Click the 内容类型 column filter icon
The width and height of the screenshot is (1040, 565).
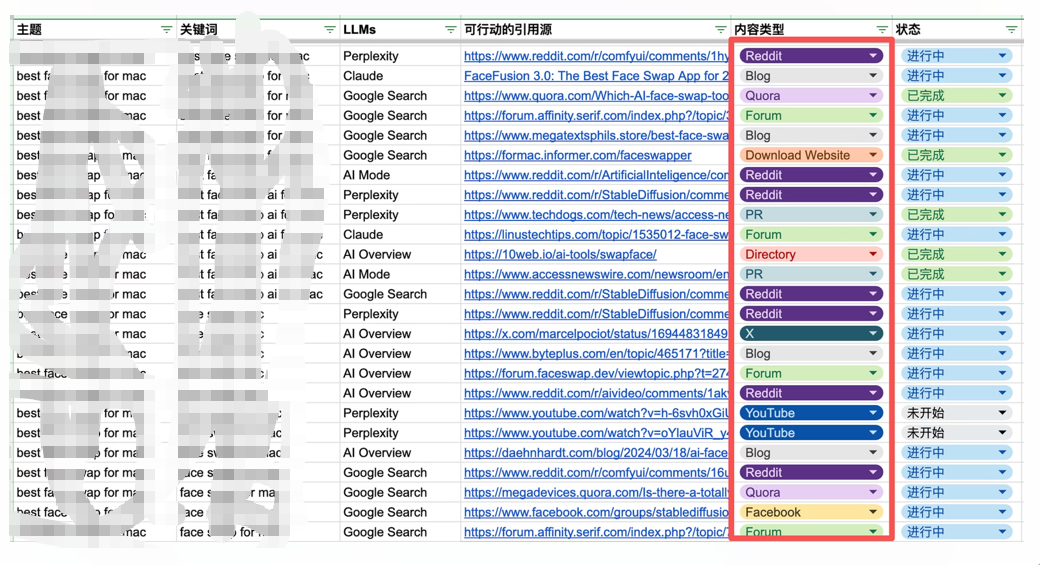(x=881, y=30)
